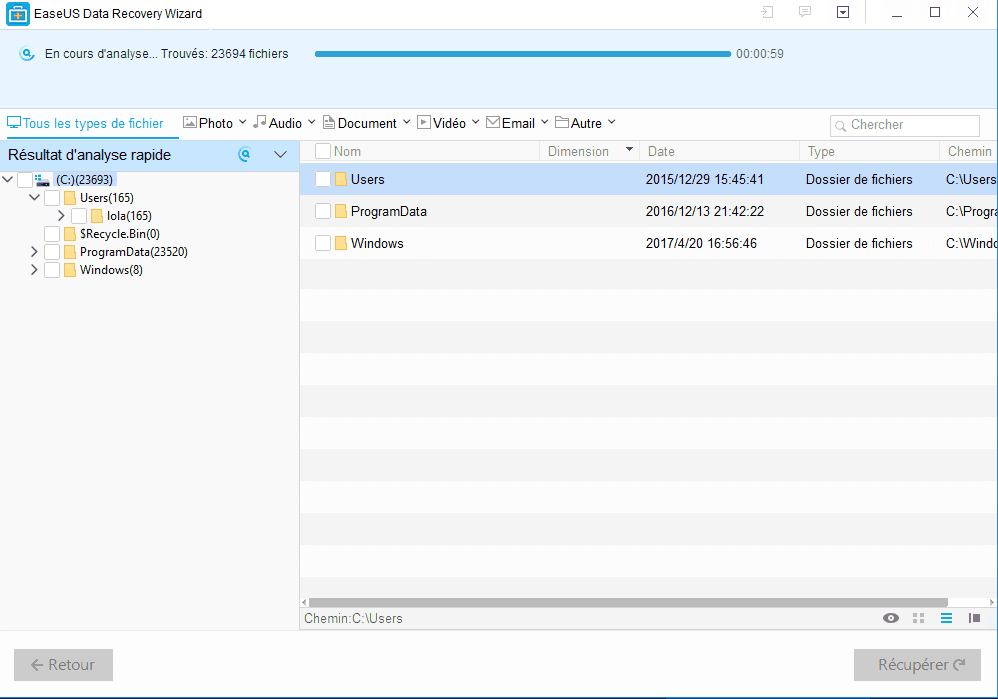Focus the Chercher search field

[x=904, y=125]
